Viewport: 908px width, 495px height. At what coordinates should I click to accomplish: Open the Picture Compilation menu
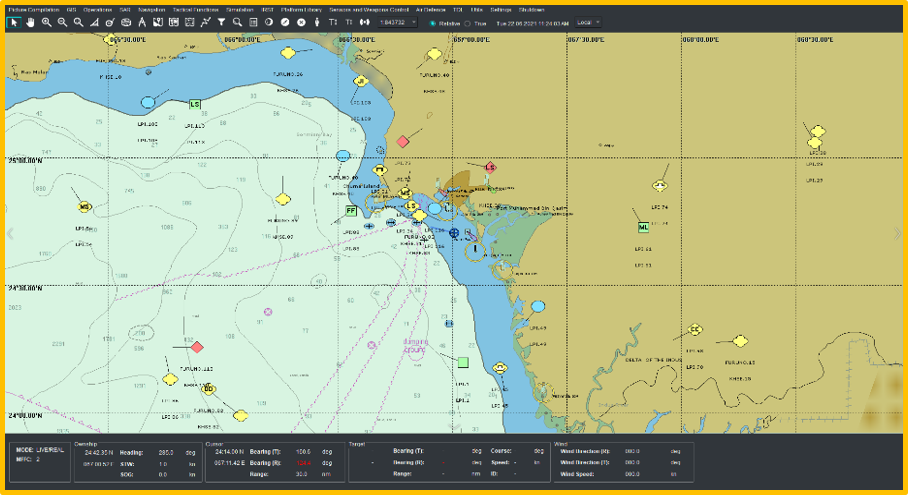tap(34, 9)
